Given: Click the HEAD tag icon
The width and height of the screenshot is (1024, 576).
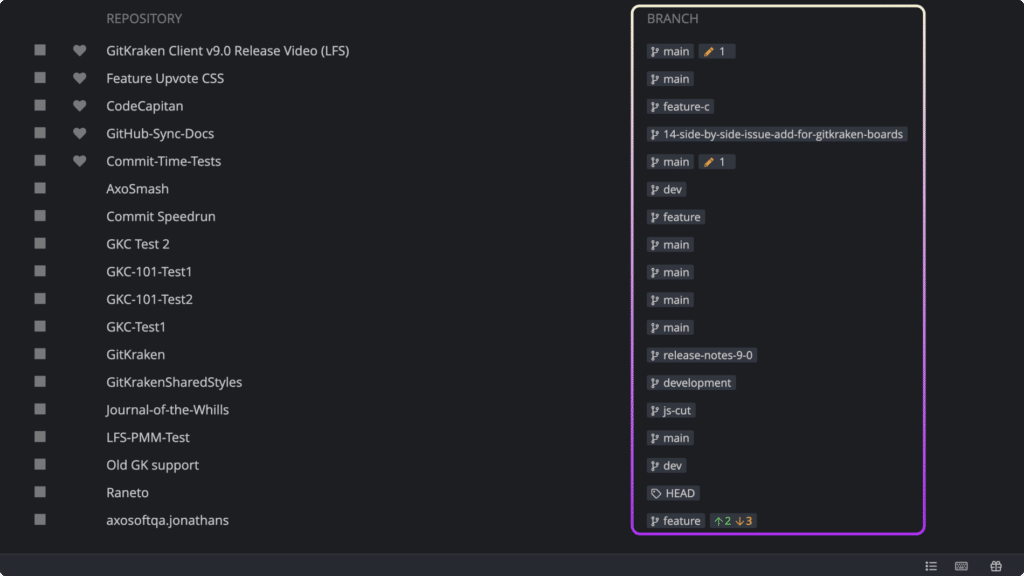Looking at the screenshot, I should (x=655, y=492).
